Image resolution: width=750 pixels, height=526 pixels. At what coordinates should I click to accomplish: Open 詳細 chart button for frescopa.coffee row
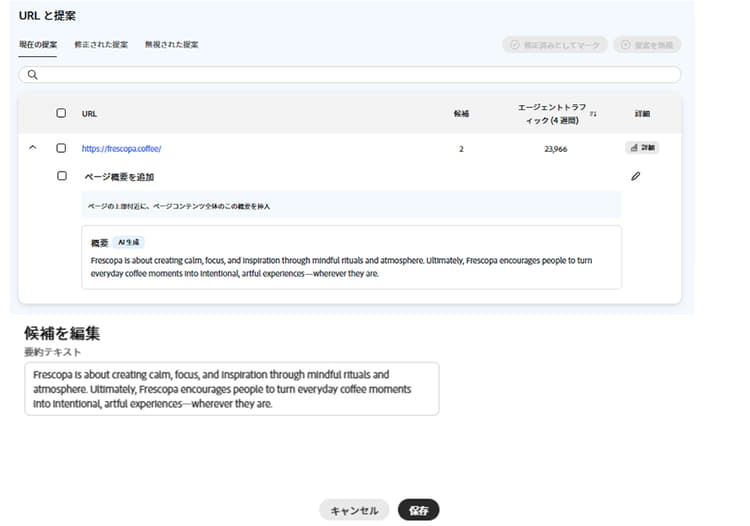click(x=642, y=148)
